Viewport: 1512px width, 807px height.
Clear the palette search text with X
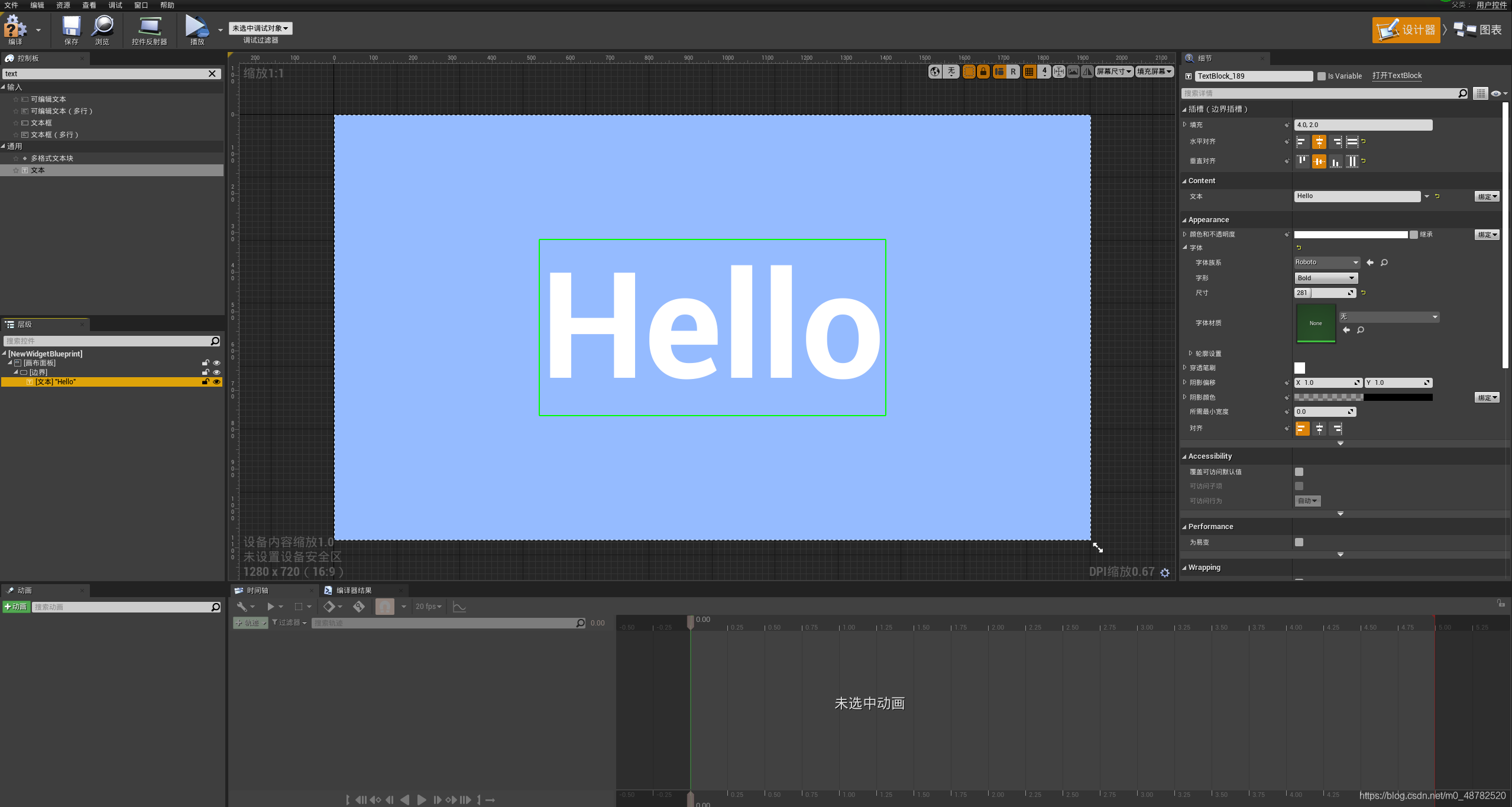click(212, 74)
